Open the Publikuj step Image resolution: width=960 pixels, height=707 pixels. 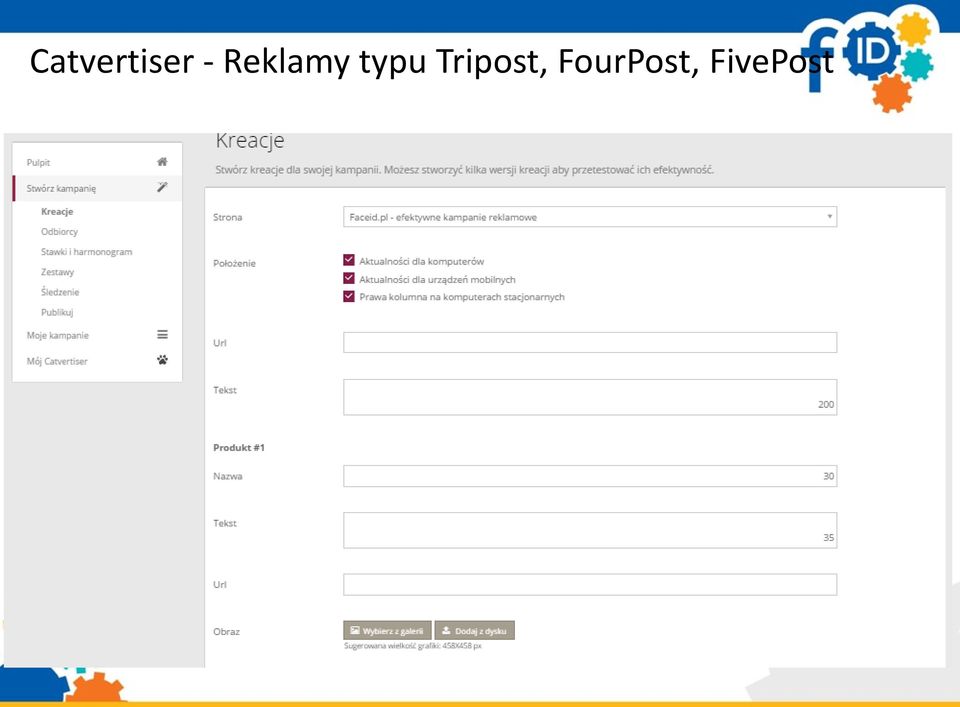(x=57, y=312)
